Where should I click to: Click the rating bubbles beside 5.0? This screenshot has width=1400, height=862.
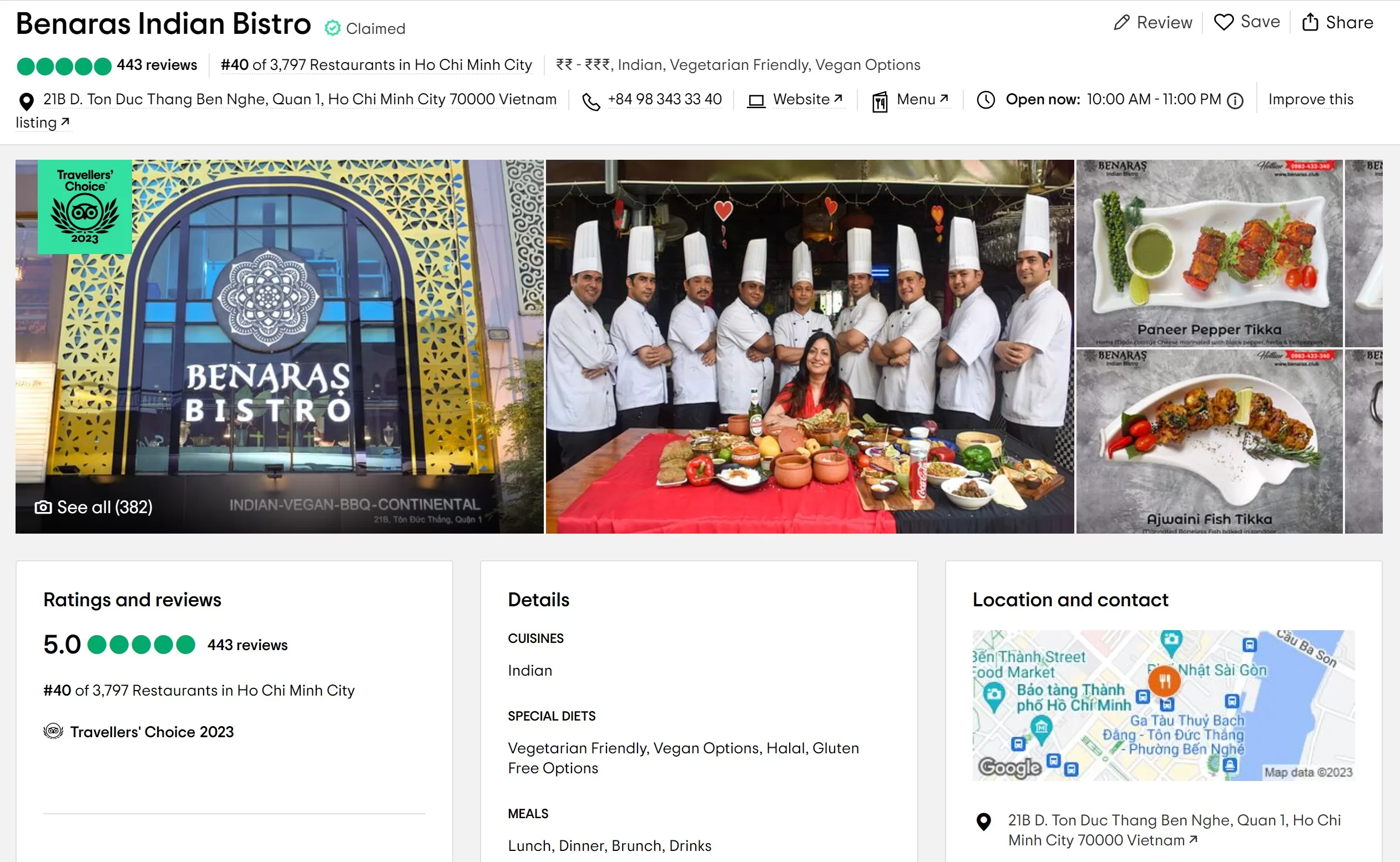141,645
